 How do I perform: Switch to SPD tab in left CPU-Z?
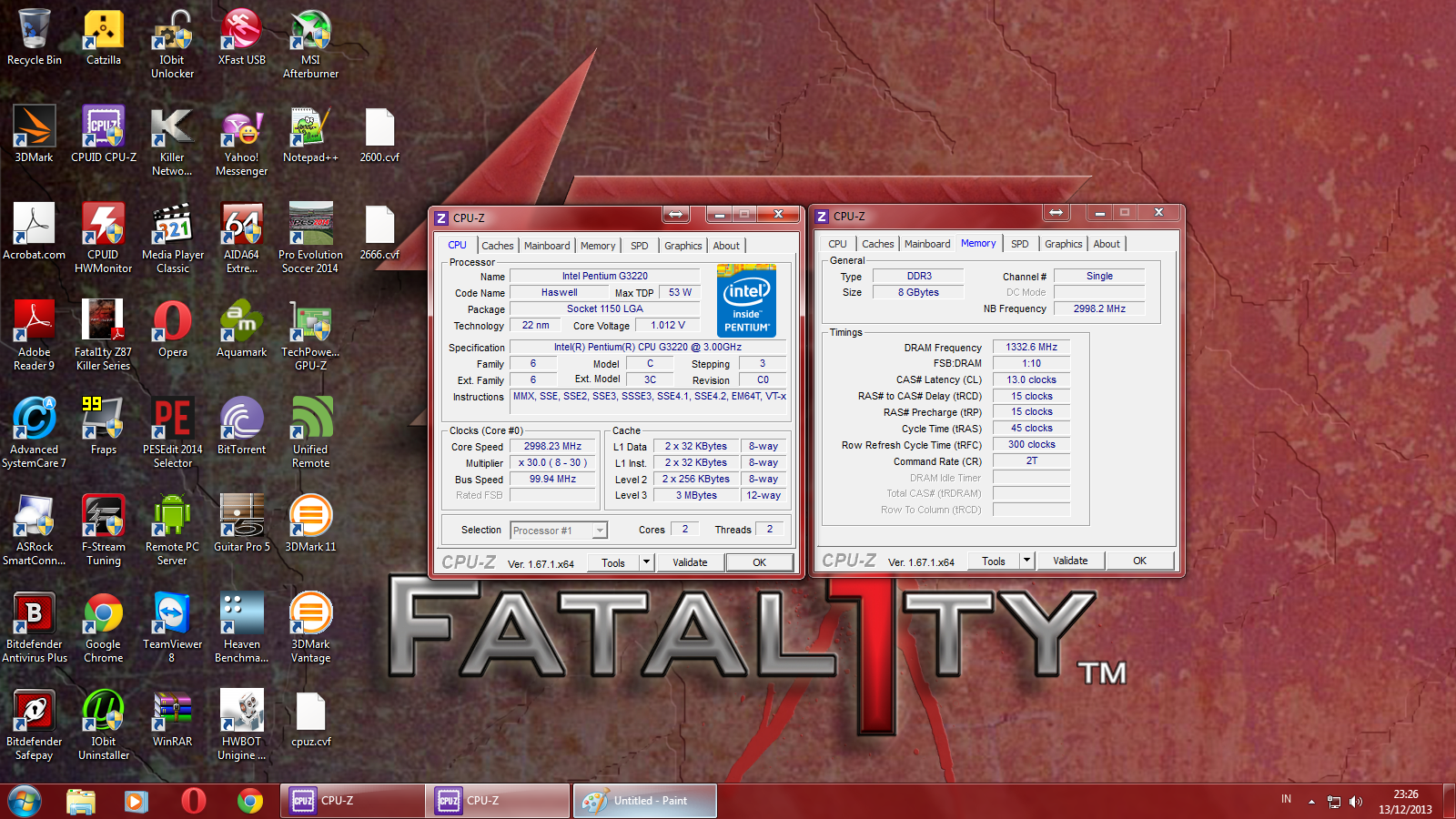pos(640,246)
